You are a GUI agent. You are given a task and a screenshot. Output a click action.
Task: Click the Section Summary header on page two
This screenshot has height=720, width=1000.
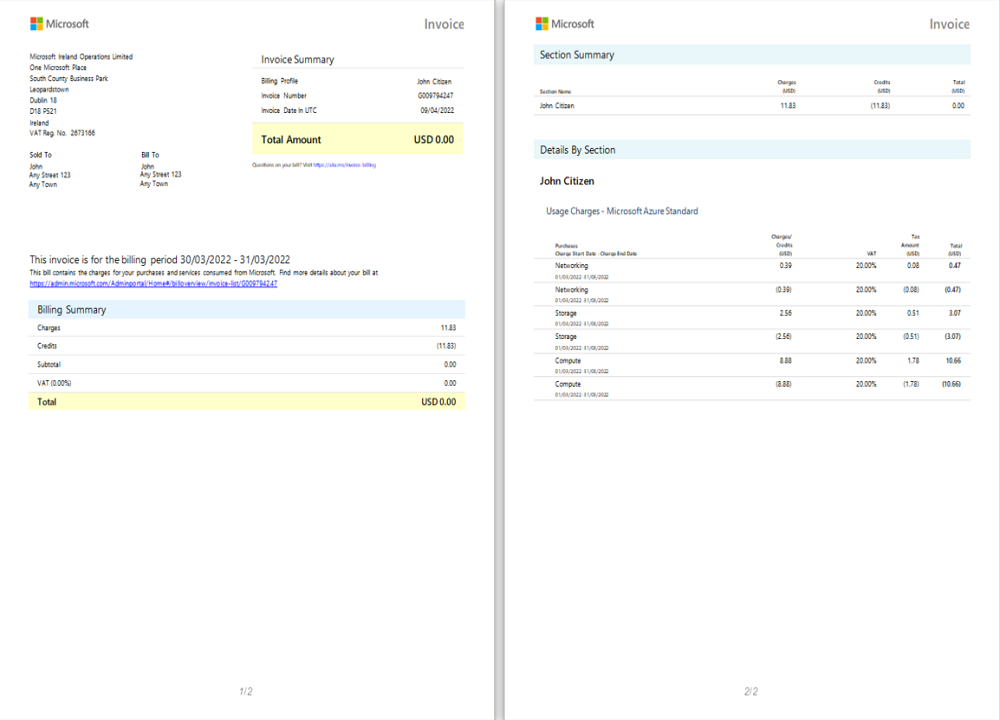tap(577, 55)
